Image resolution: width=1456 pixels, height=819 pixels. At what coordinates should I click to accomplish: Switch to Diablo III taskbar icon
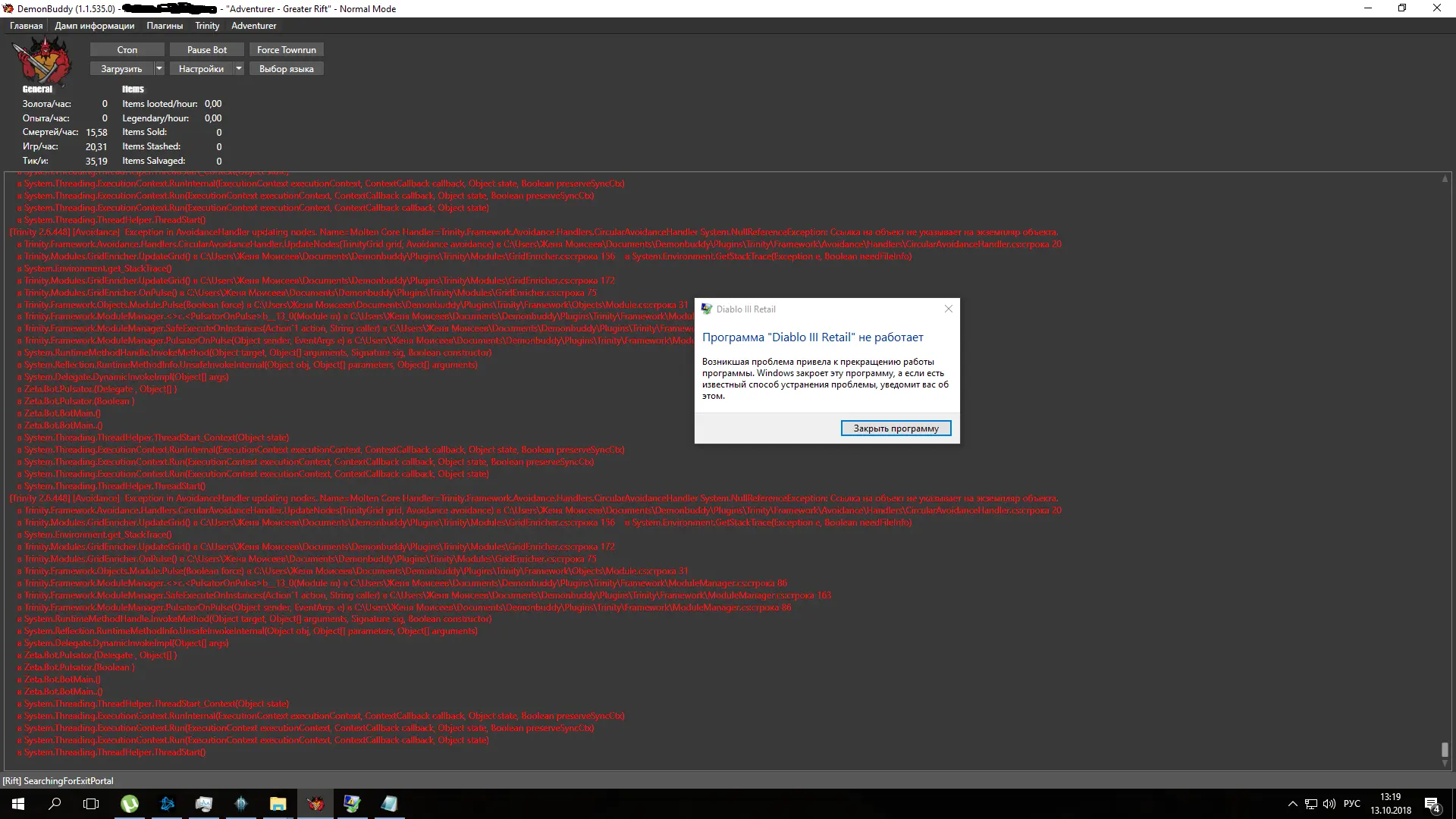pos(241,804)
